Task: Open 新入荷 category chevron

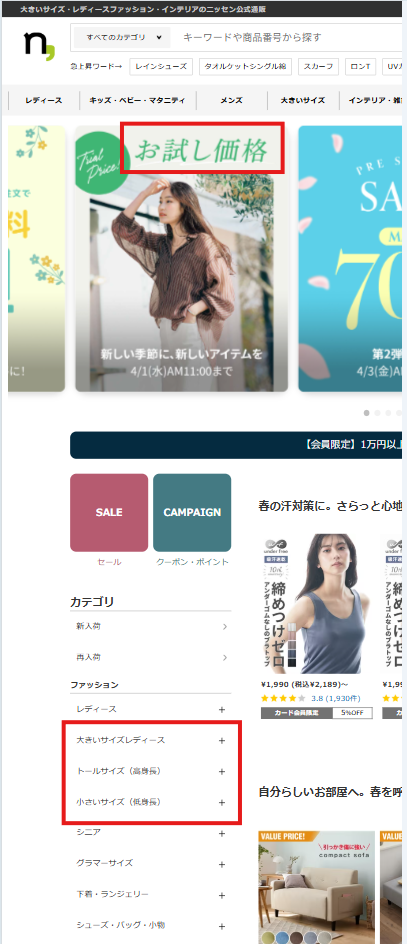Action: (x=225, y=627)
